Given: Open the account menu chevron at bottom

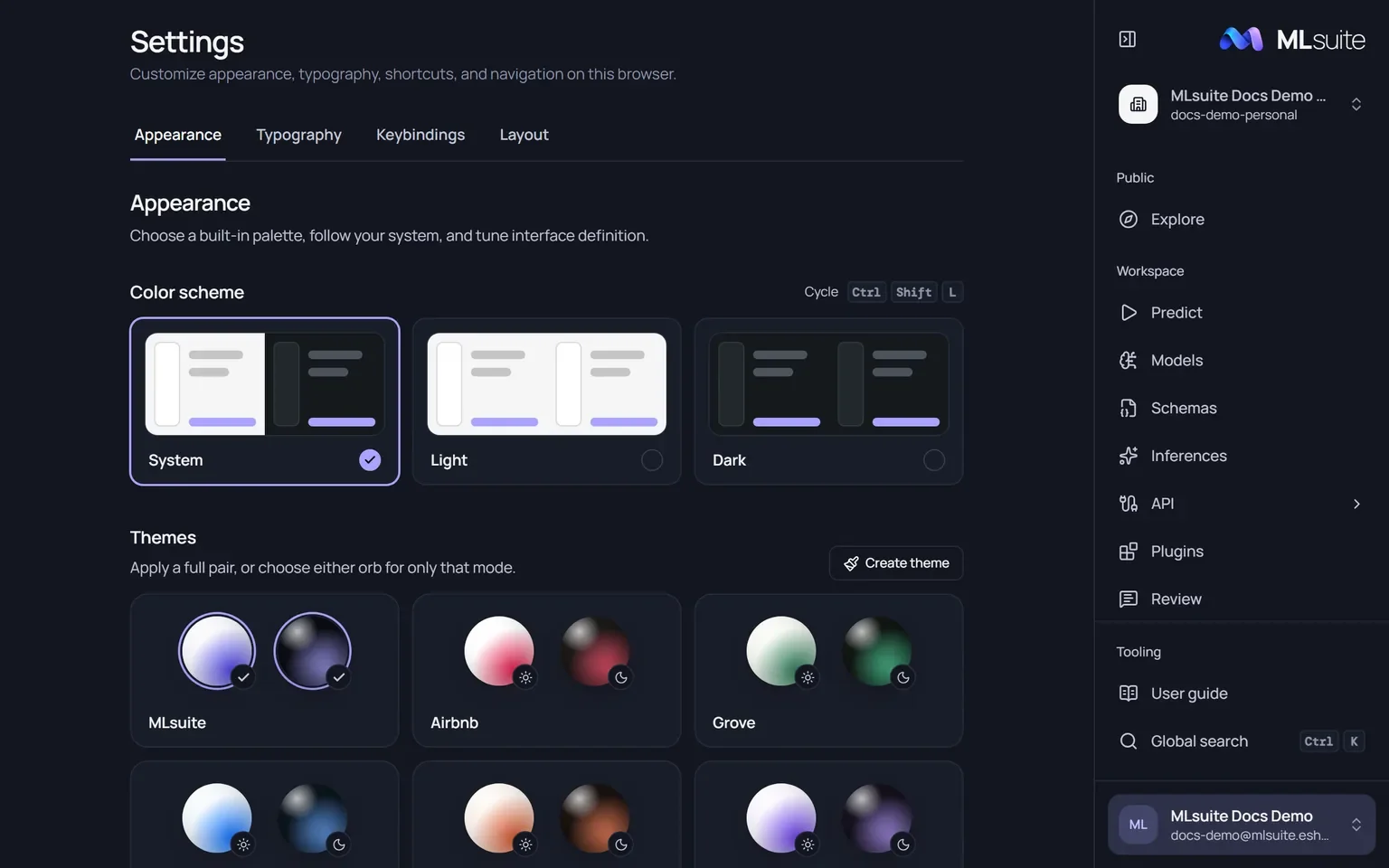Looking at the screenshot, I should [1356, 825].
